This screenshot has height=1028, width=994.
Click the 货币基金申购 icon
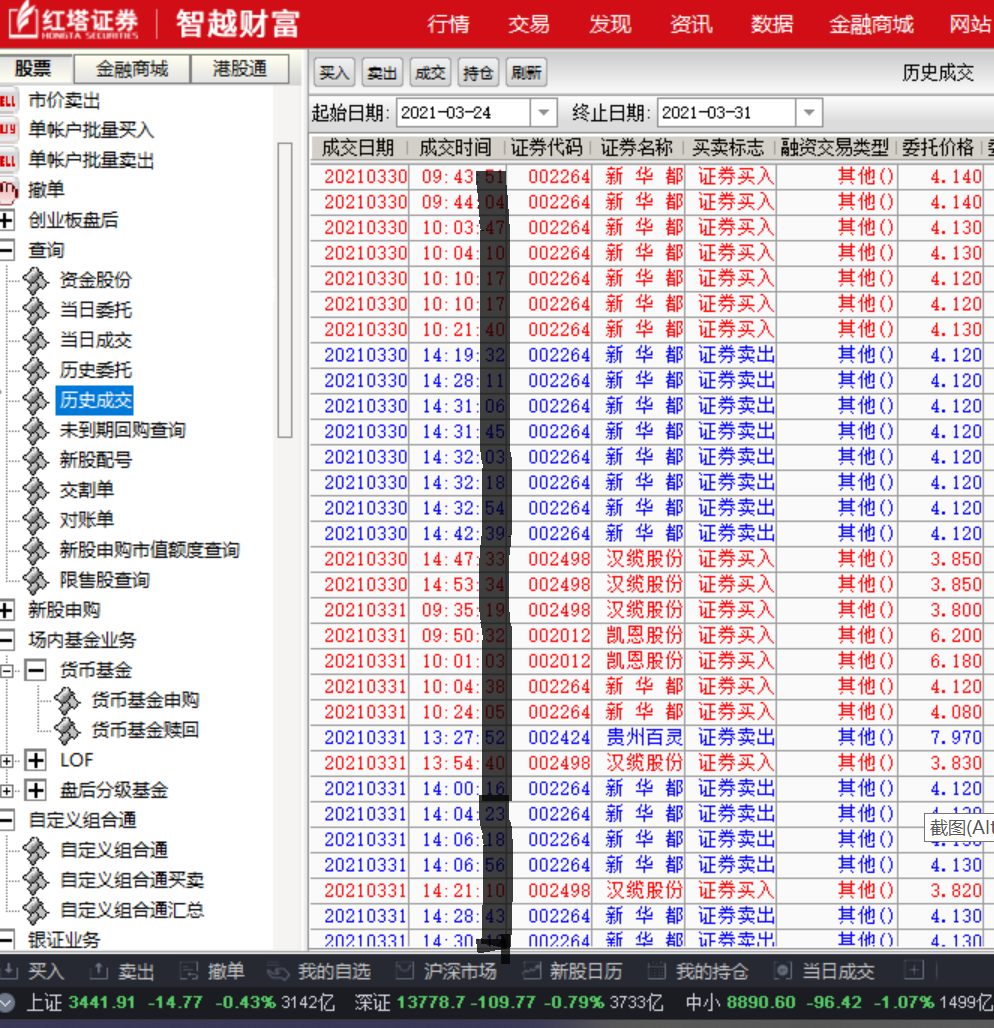pyautogui.click(x=67, y=701)
